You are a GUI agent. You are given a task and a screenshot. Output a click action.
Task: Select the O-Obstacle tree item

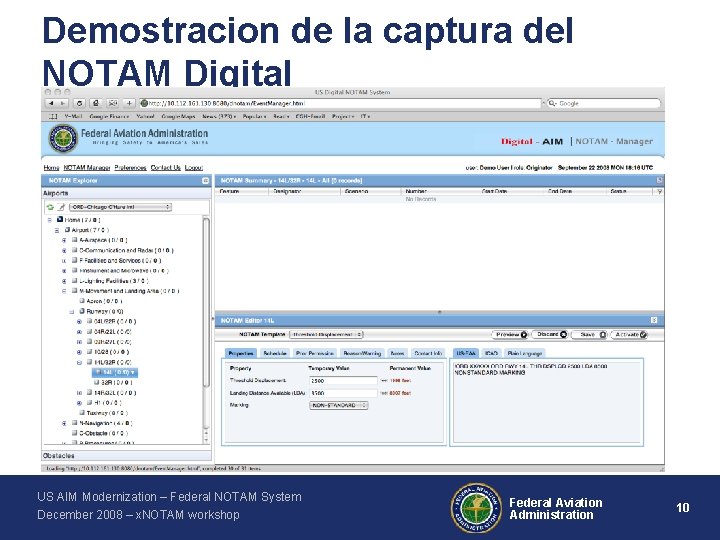[100, 433]
